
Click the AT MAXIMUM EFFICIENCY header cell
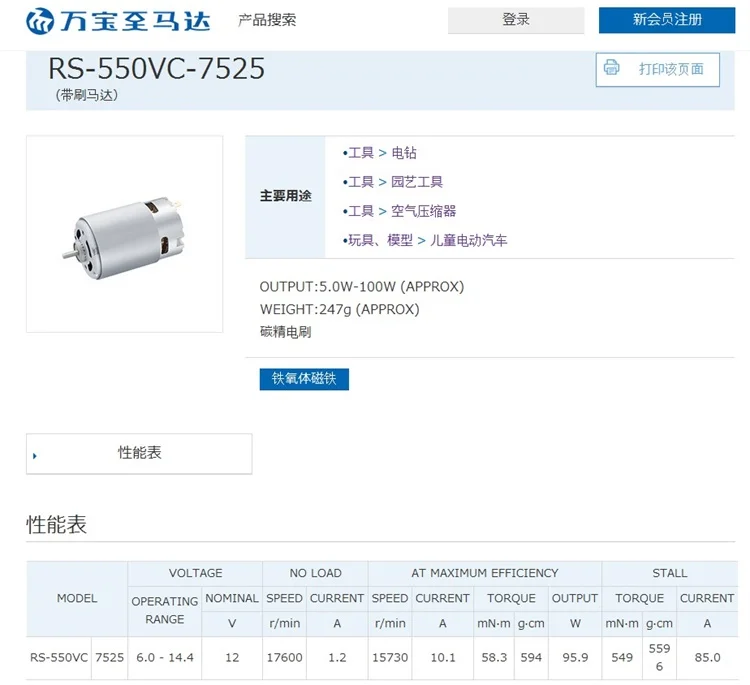click(x=485, y=573)
